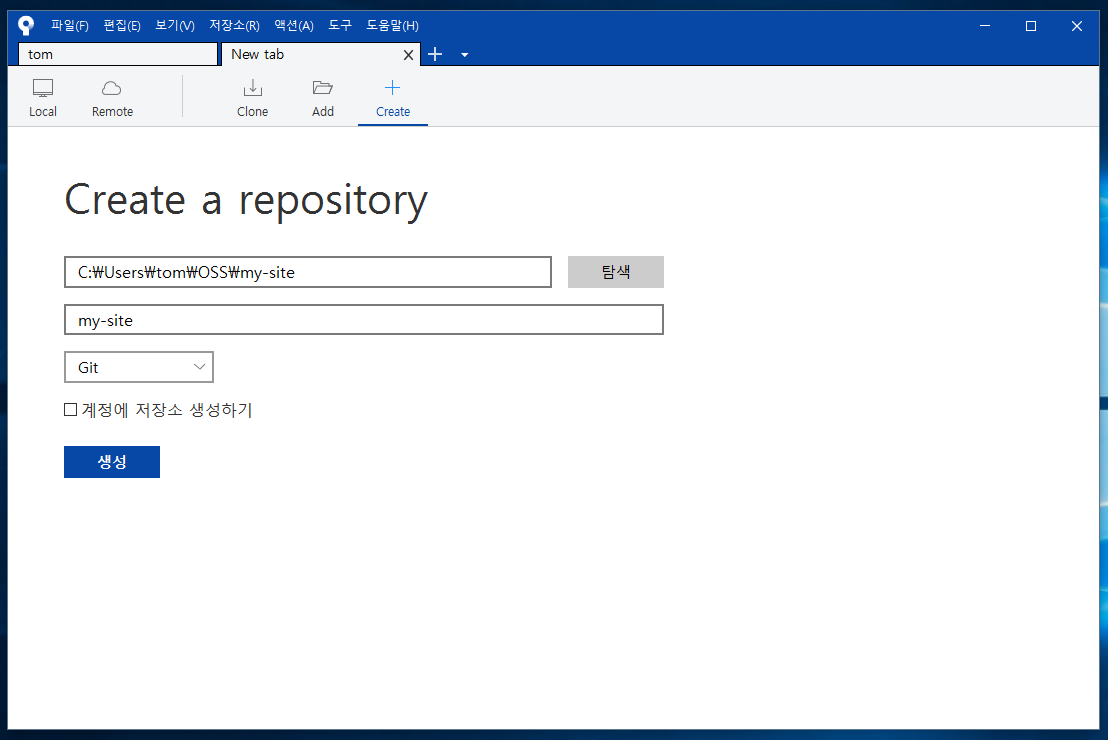Expand the tab list dropdown arrow
The image size is (1108, 740).
pos(464,55)
